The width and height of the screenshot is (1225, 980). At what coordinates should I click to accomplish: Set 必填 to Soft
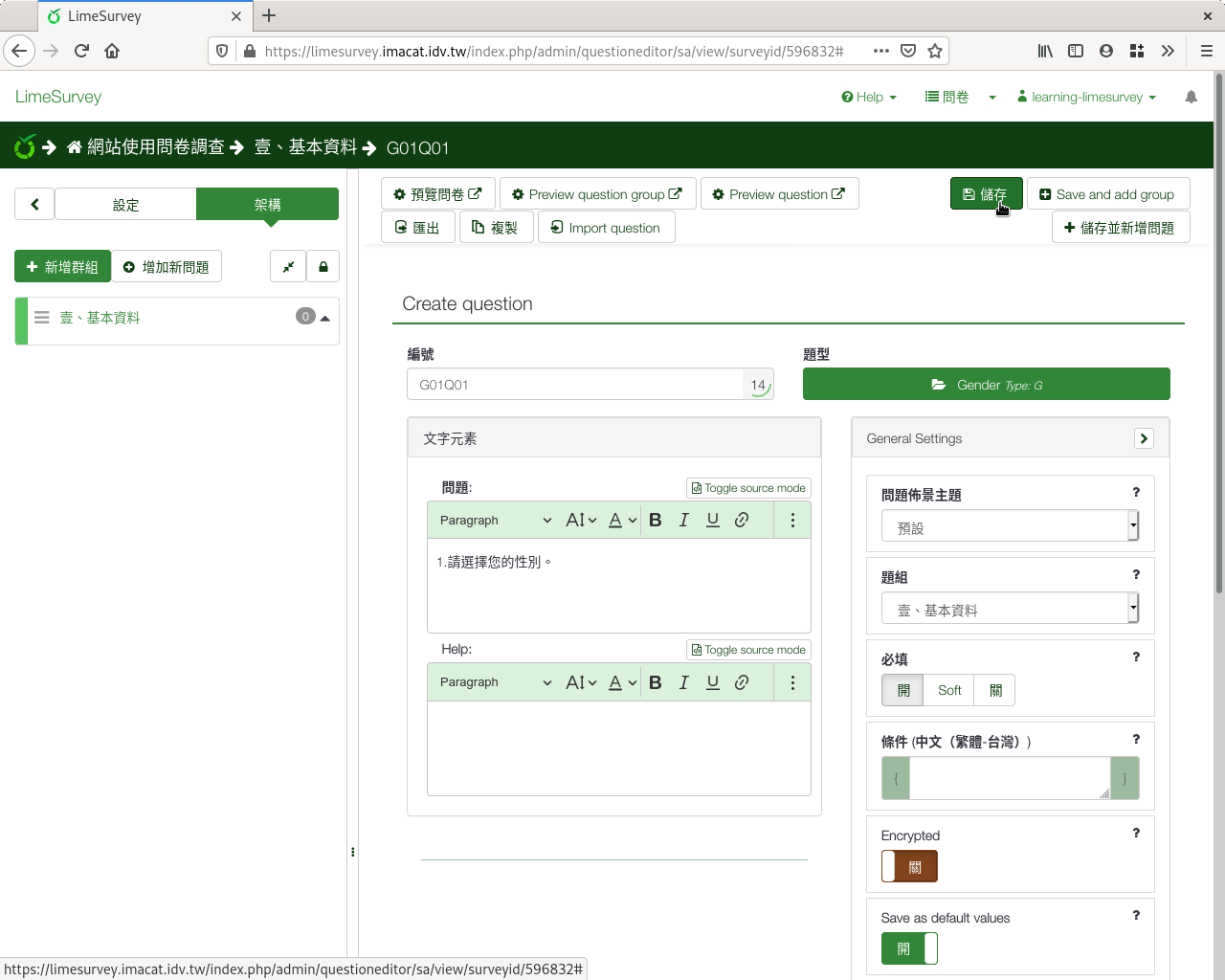[949, 690]
